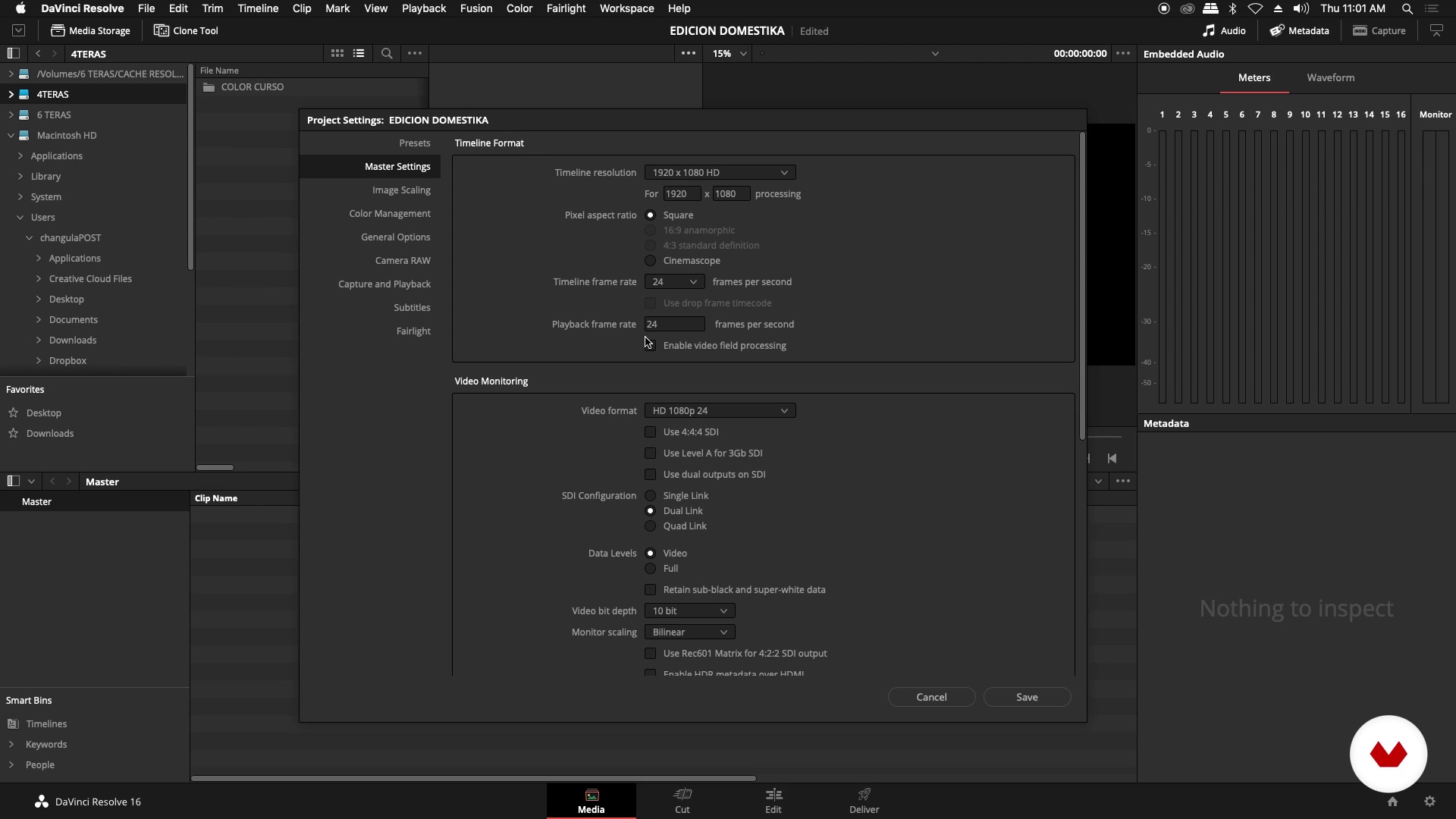Screen dimensions: 1456x819
Task: Open Project Manager home icon
Action: [x=1392, y=802]
